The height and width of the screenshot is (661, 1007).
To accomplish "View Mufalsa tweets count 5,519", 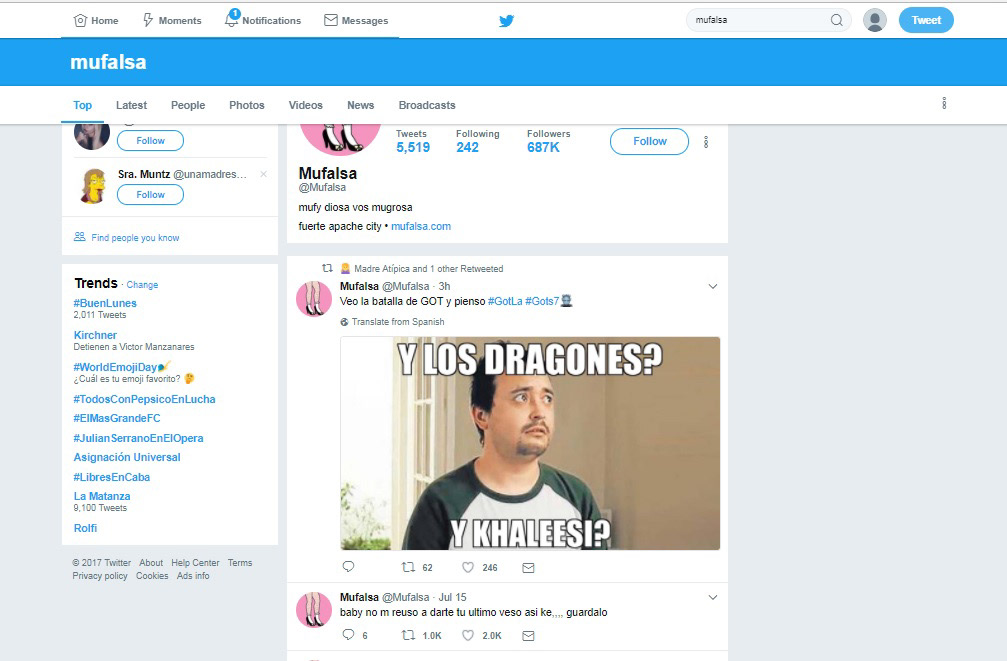I will tap(412, 141).
